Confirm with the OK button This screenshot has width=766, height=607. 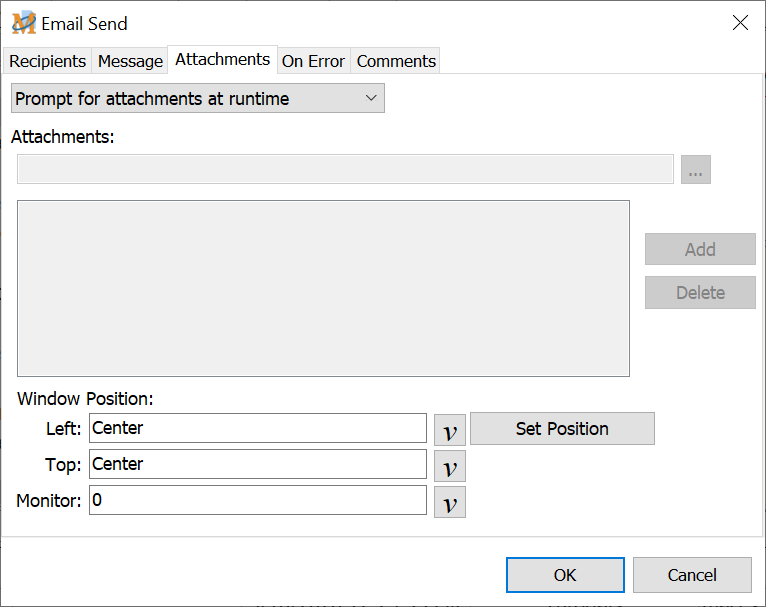click(565, 575)
